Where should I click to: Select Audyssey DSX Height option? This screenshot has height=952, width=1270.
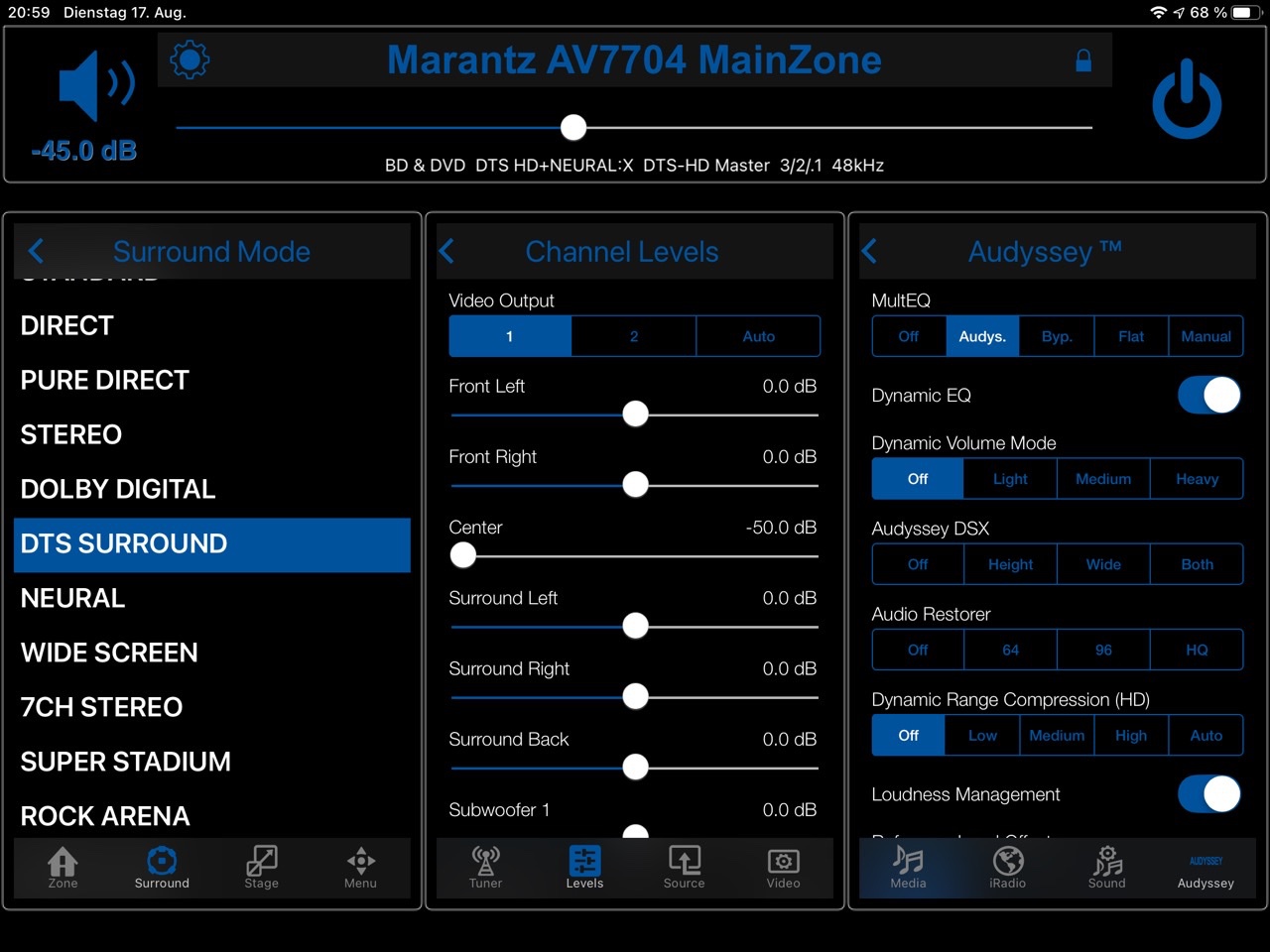(x=1010, y=564)
